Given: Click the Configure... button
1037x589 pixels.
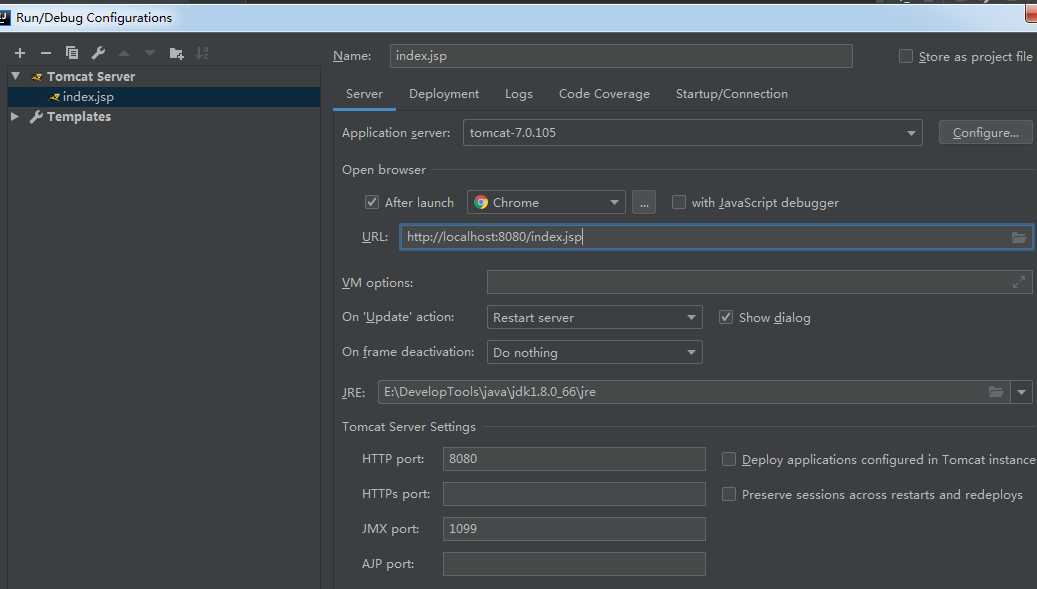Looking at the screenshot, I should (x=985, y=133).
